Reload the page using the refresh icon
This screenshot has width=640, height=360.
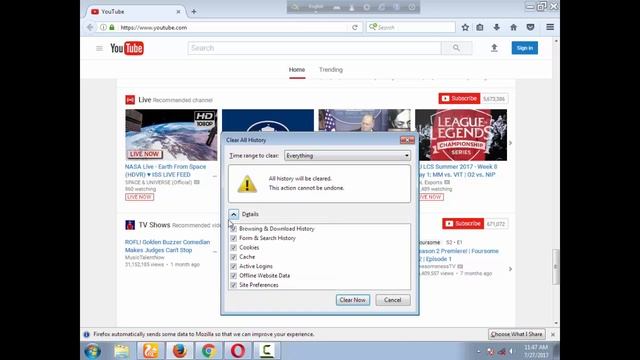355,27
